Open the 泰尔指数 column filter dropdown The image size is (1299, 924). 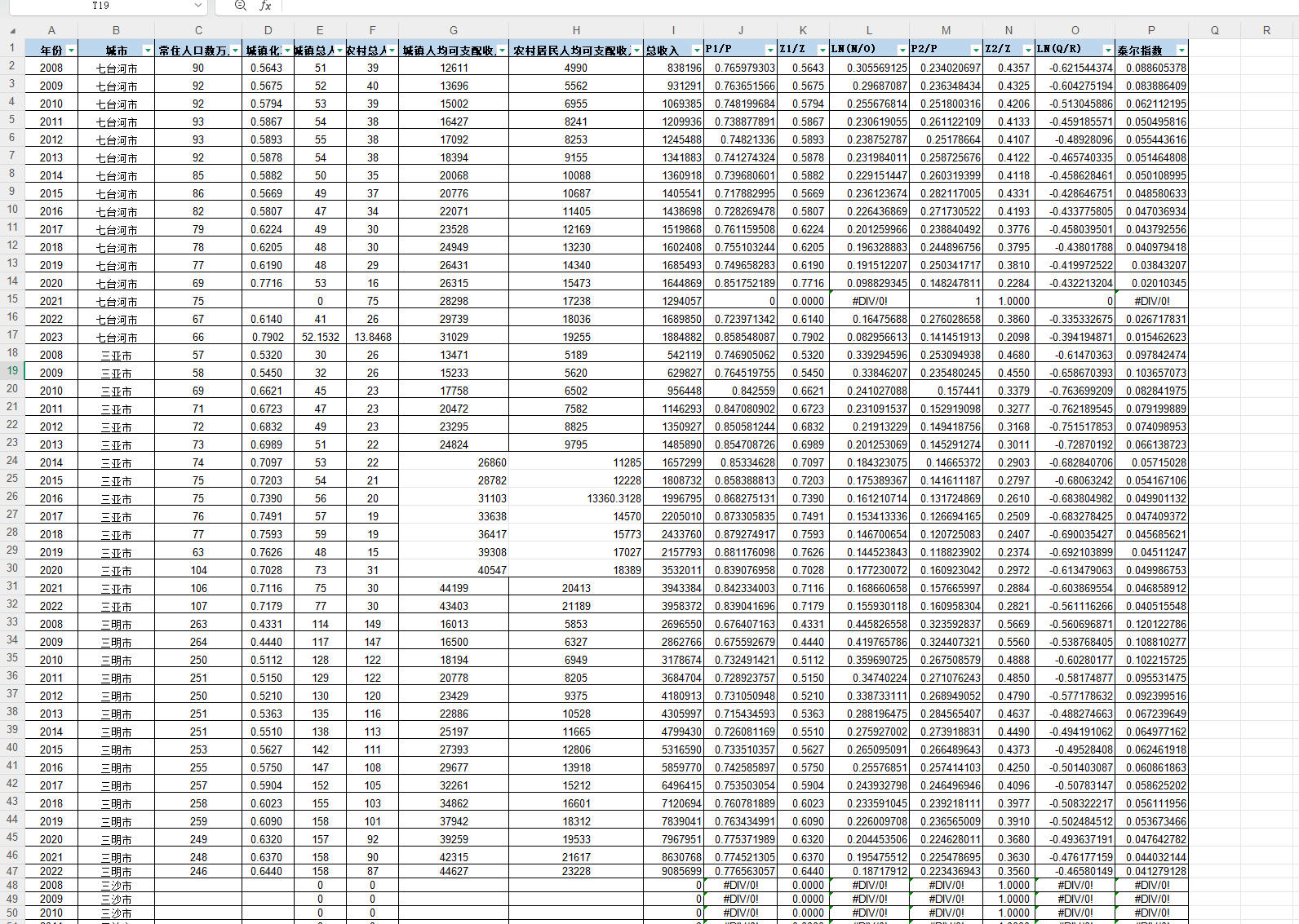point(1181,50)
